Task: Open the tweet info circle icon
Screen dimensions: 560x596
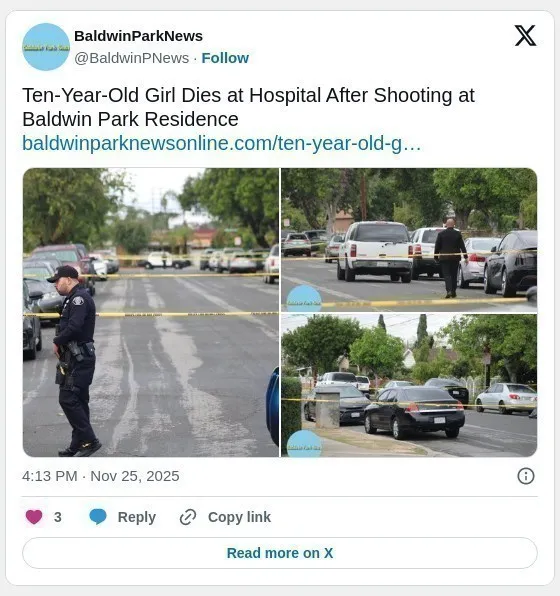Action: click(x=526, y=476)
